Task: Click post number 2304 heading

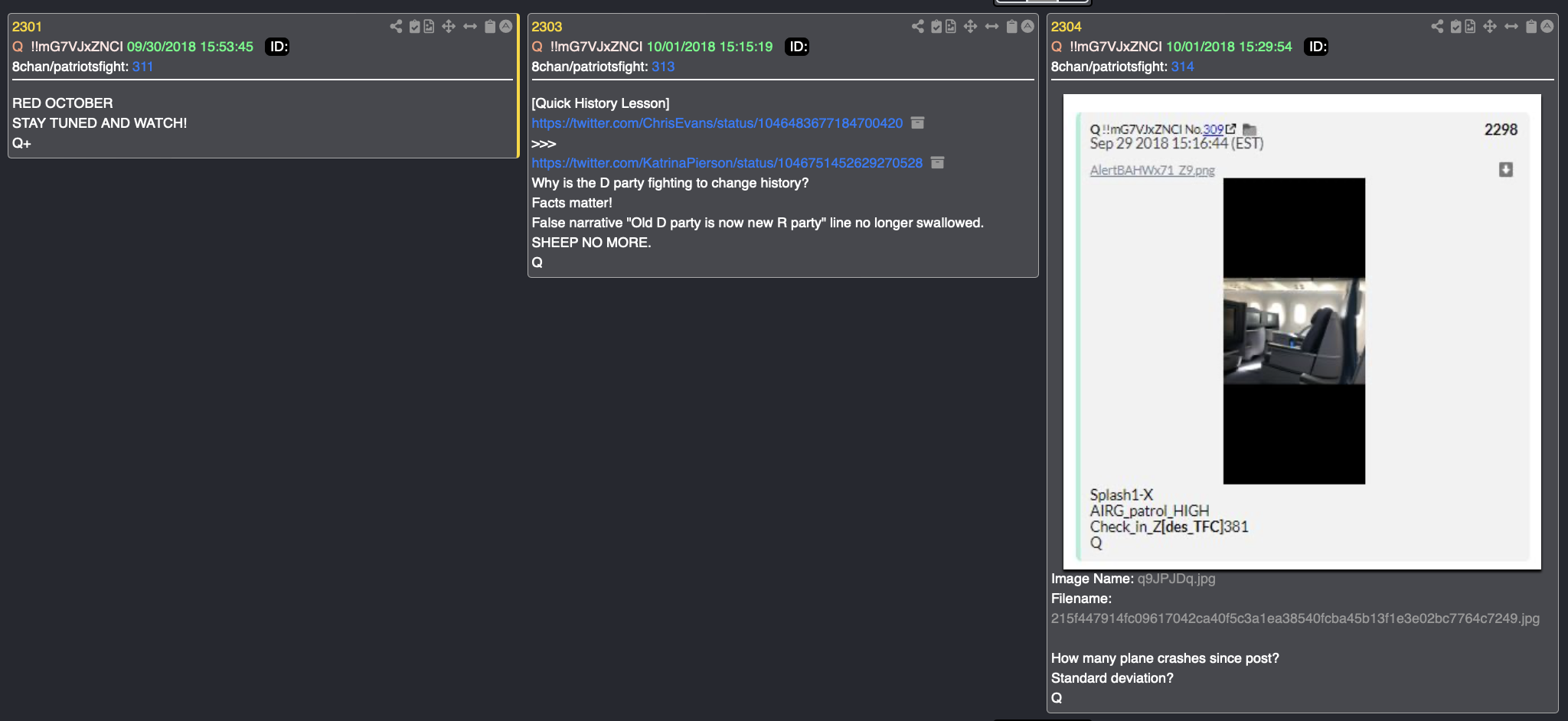Action: [x=1066, y=27]
